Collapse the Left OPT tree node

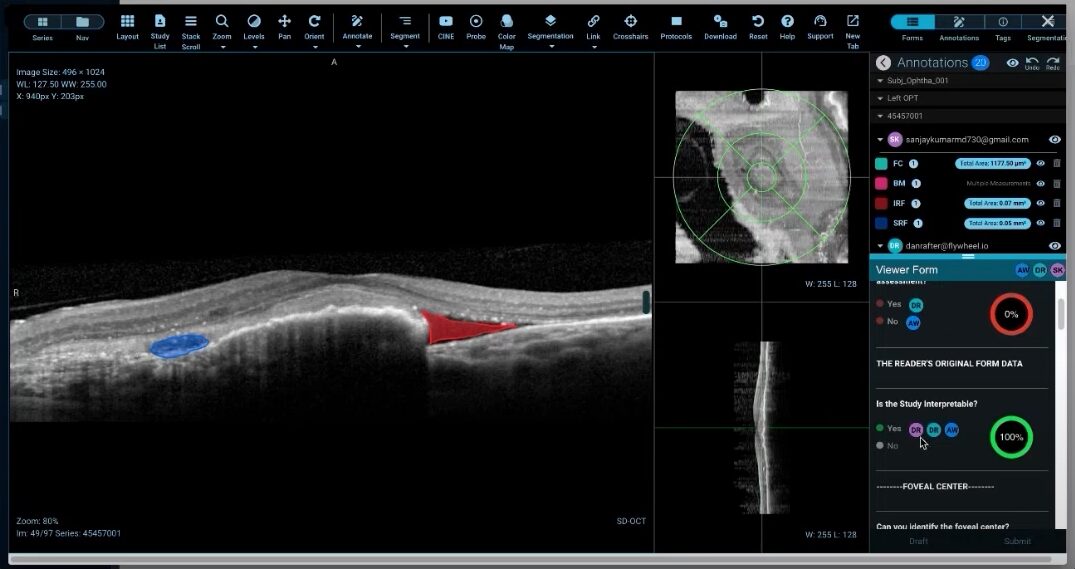[x=880, y=99]
